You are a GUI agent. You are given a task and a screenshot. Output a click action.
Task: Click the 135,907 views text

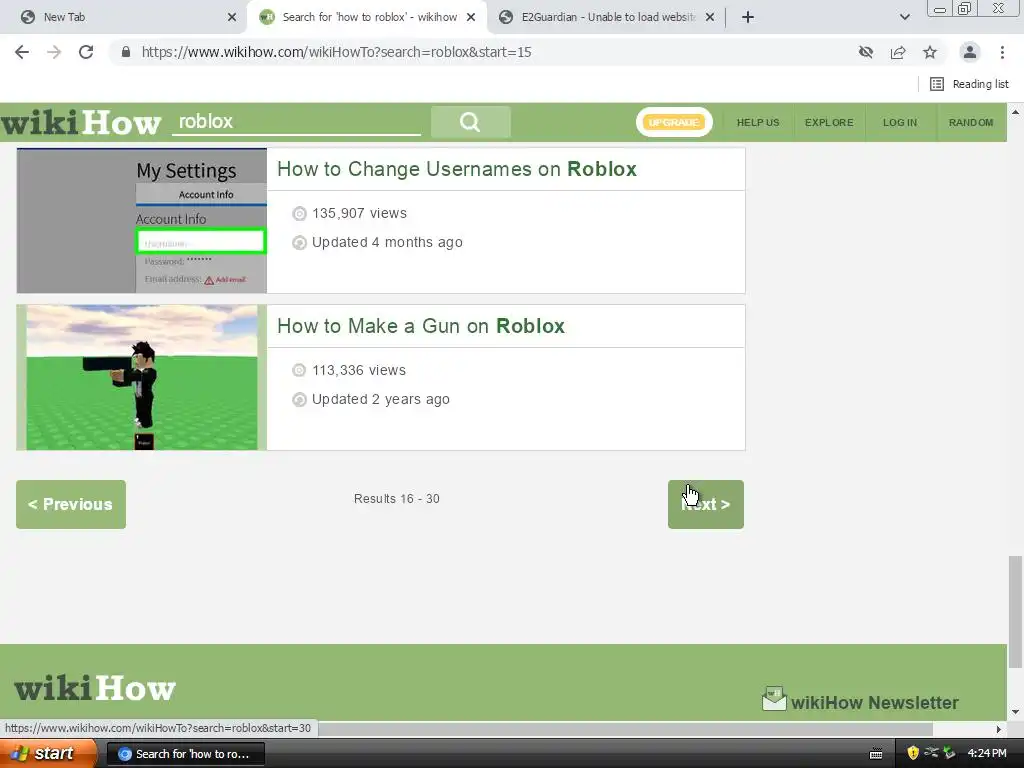[359, 214]
